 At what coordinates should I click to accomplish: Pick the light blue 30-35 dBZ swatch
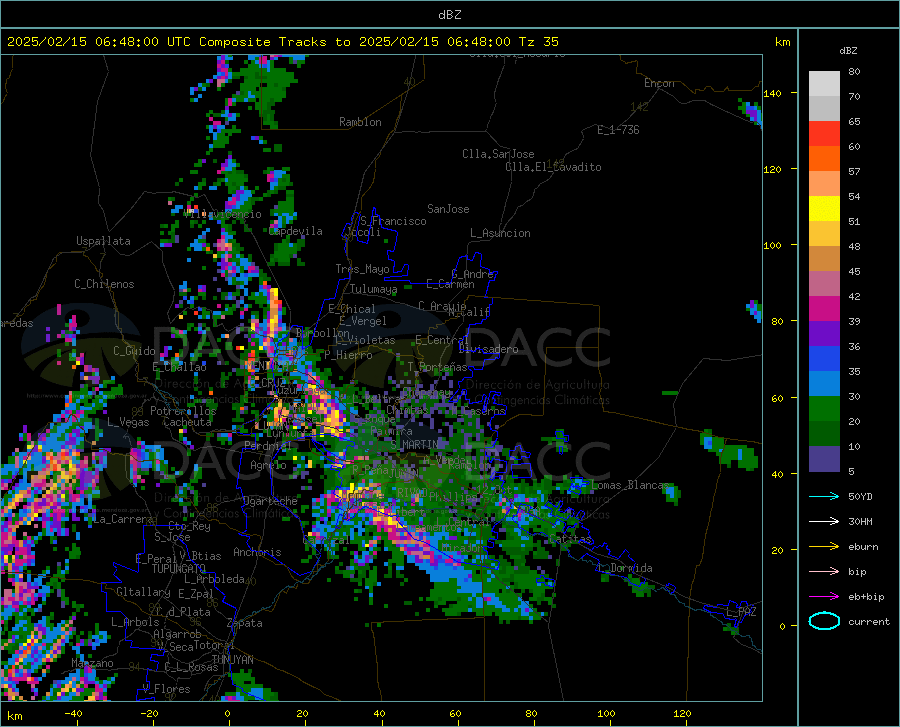824,384
